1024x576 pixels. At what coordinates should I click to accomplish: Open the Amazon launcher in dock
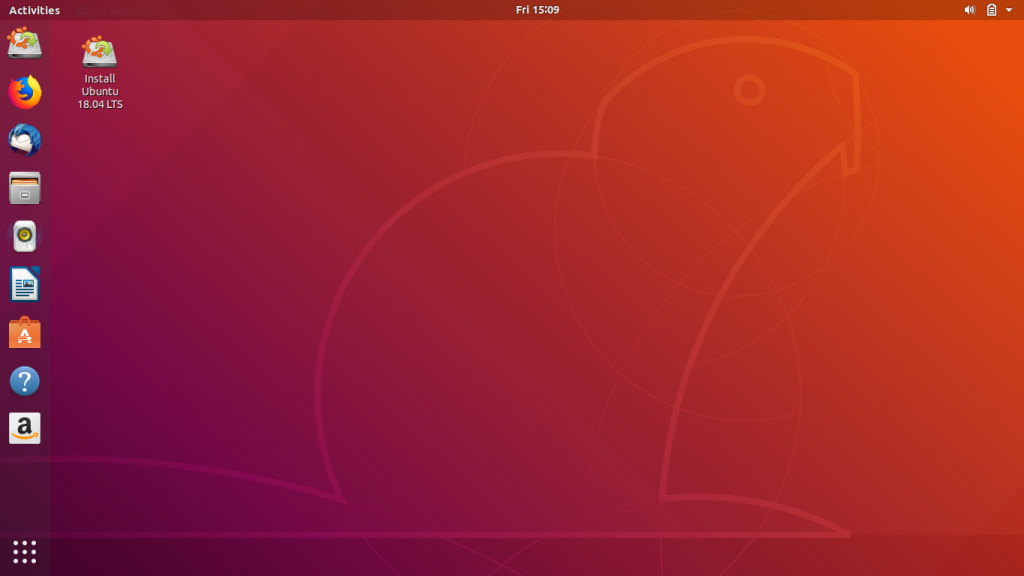coord(25,428)
